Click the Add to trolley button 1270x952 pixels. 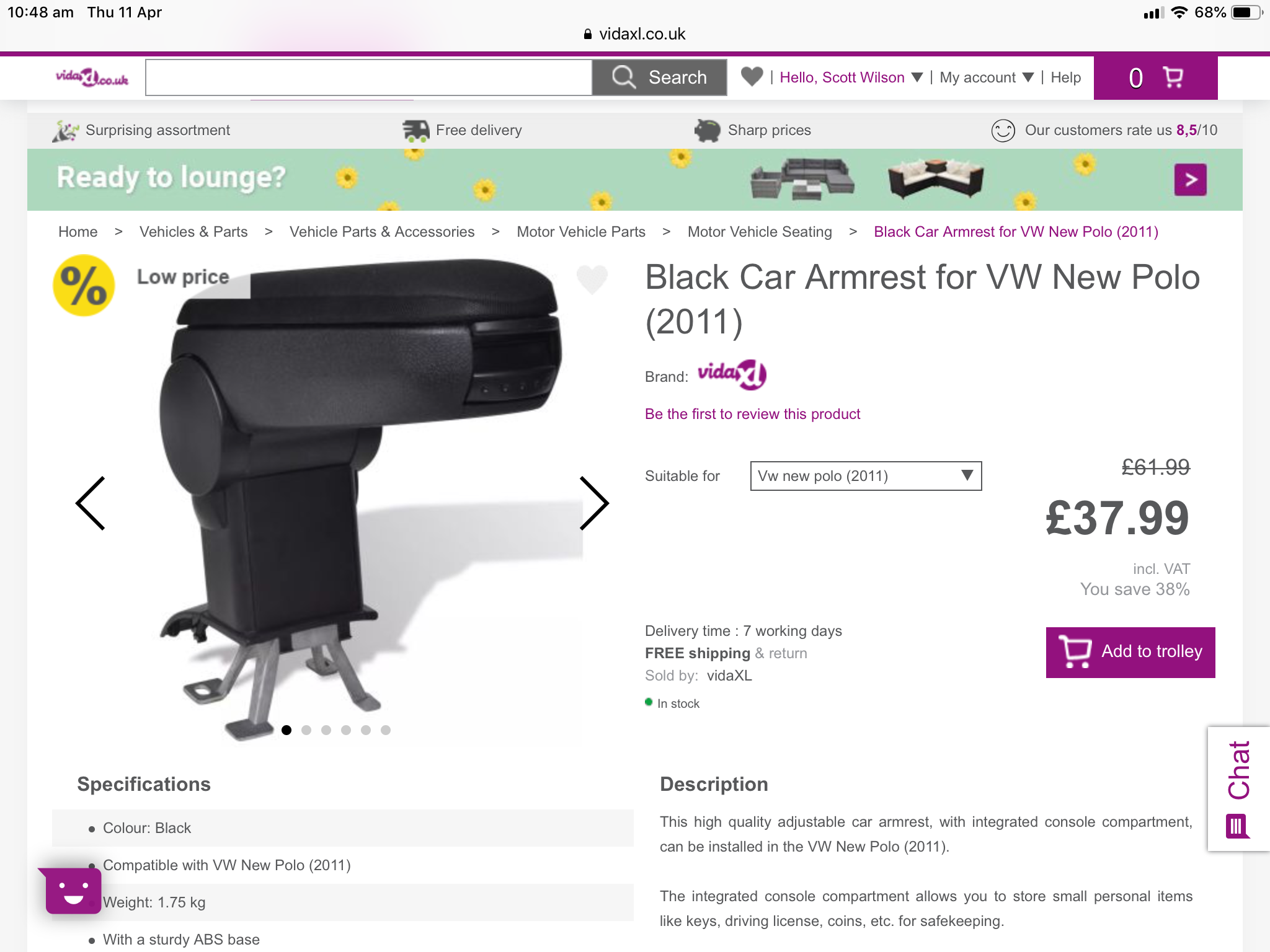[x=1130, y=652]
